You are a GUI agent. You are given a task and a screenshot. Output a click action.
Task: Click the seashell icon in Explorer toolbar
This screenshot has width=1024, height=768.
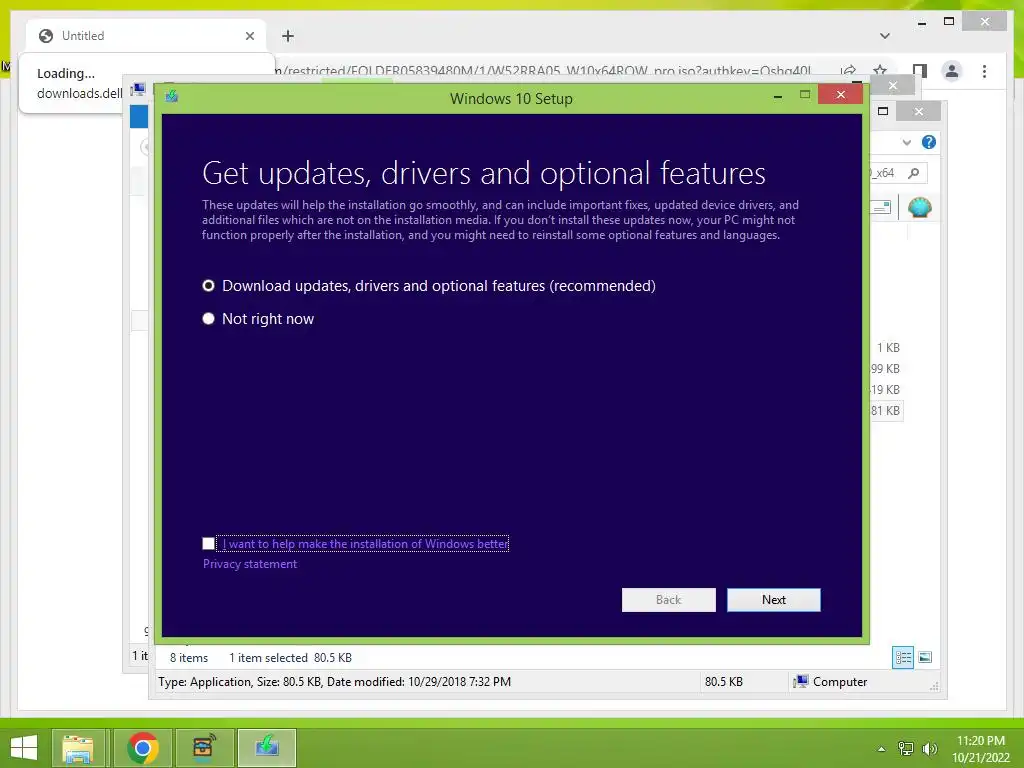pos(920,207)
